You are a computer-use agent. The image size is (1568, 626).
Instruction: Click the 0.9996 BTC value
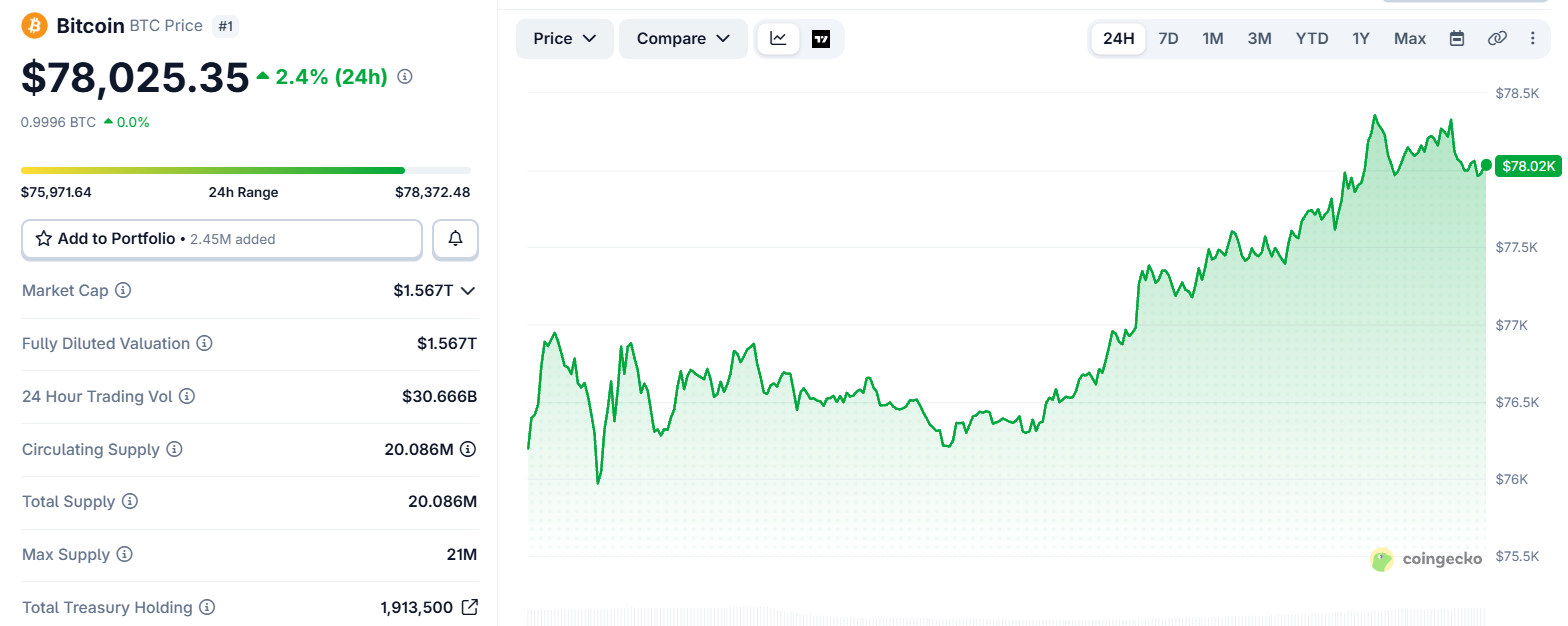pos(59,122)
